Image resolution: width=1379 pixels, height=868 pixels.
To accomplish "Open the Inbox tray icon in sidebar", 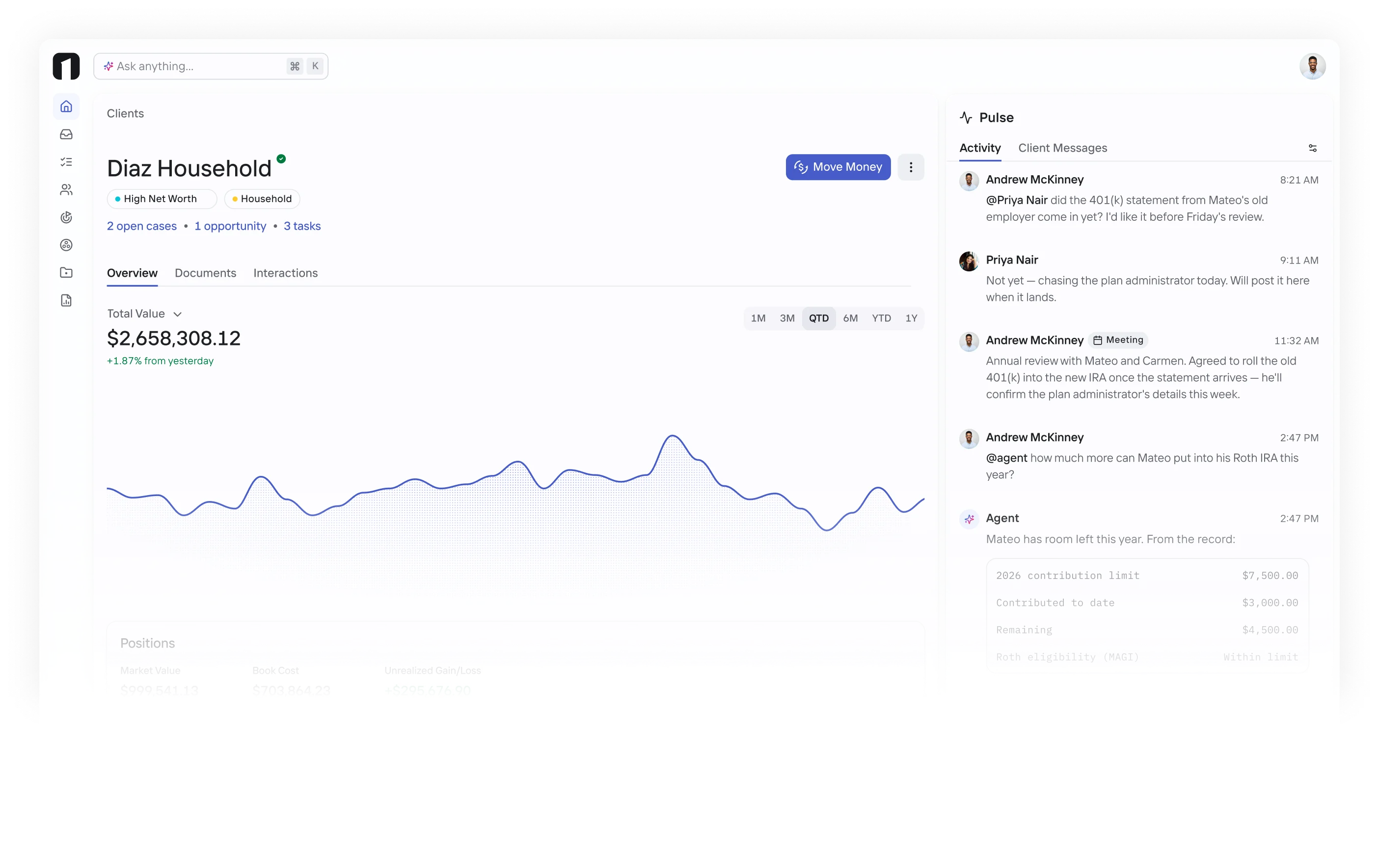I will 66,134.
